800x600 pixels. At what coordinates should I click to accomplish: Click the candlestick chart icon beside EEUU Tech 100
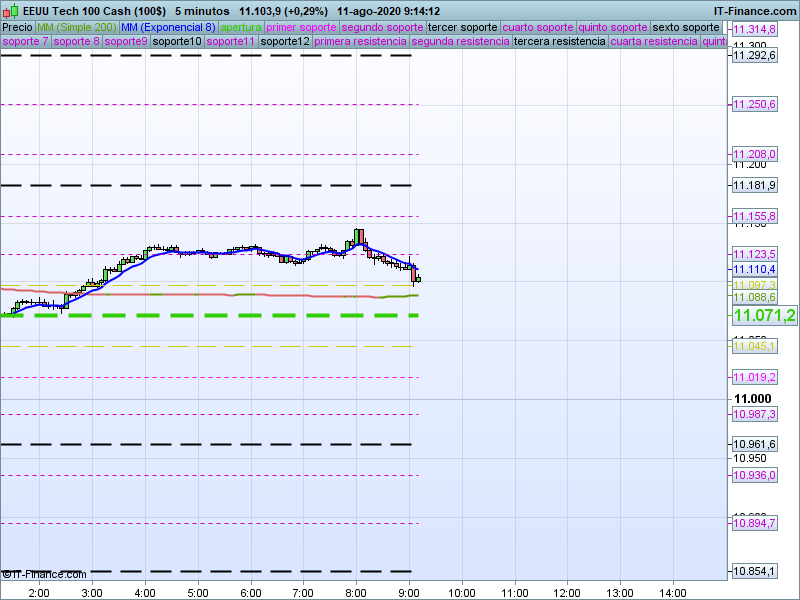(10, 11)
